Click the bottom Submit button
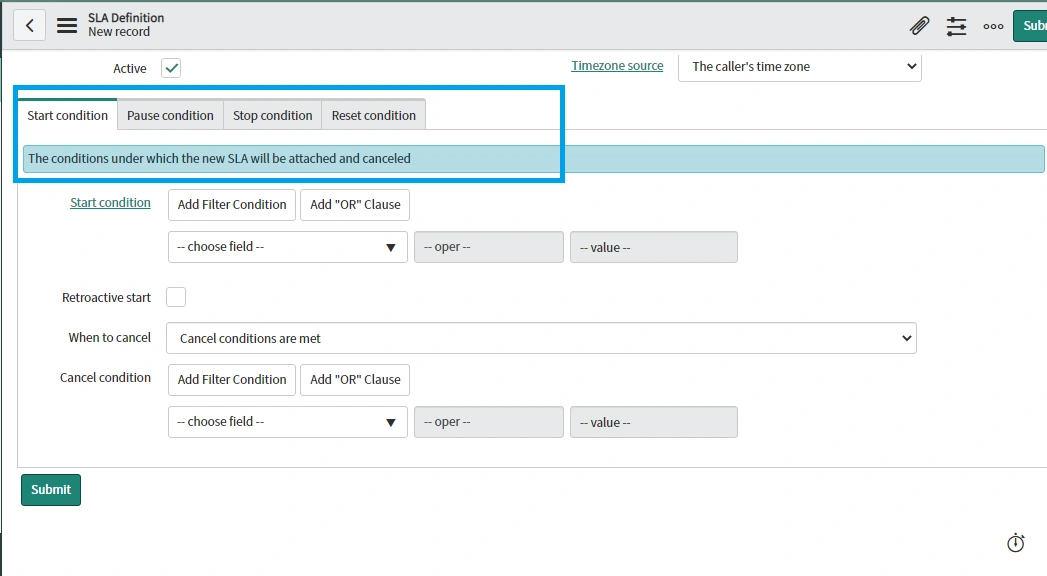The height and width of the screenshot is (576, 1047). [x=51, y=490]
